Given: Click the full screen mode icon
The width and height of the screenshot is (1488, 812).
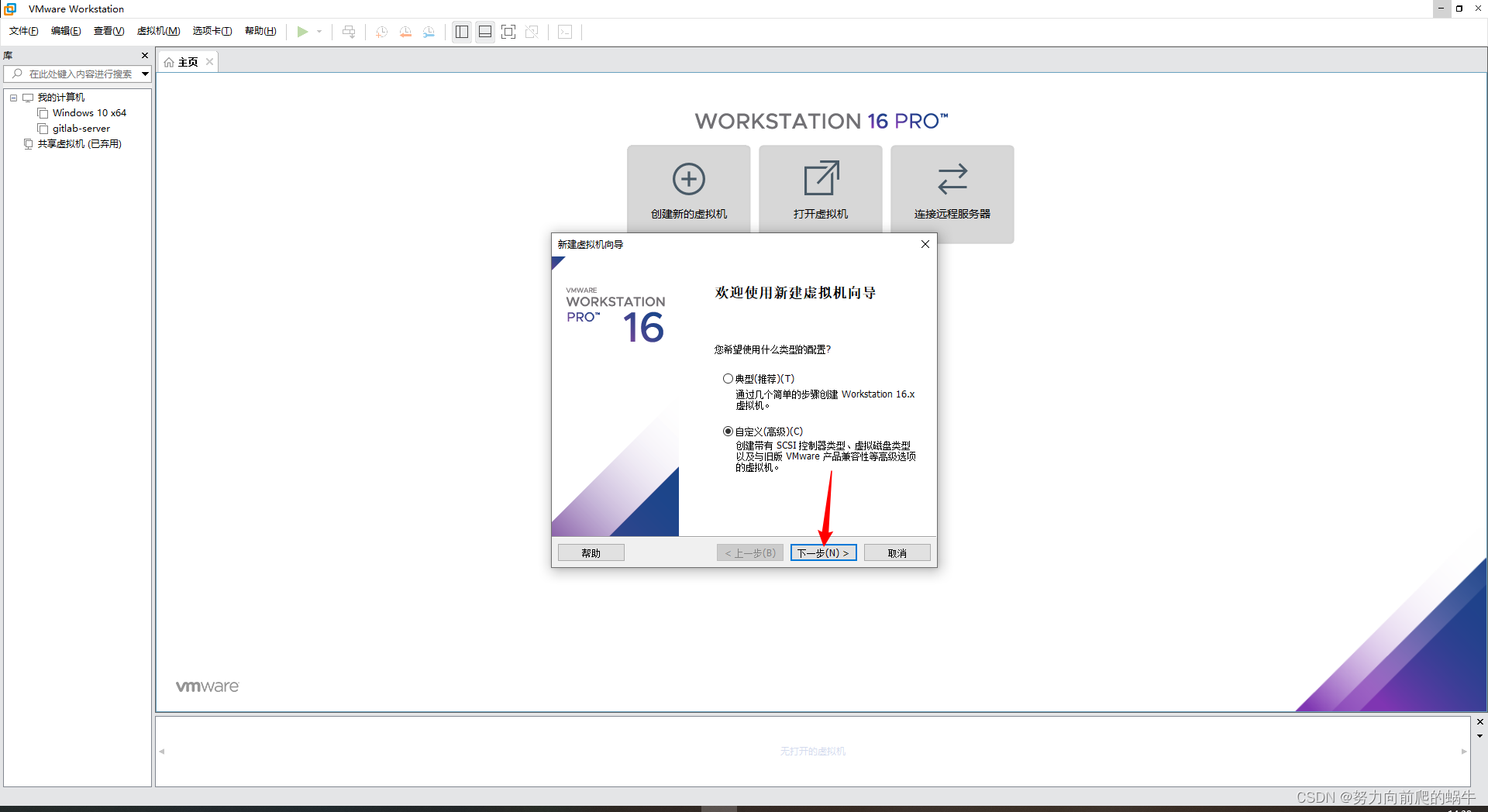Looking at the screenshot, I should pos(508,32).
